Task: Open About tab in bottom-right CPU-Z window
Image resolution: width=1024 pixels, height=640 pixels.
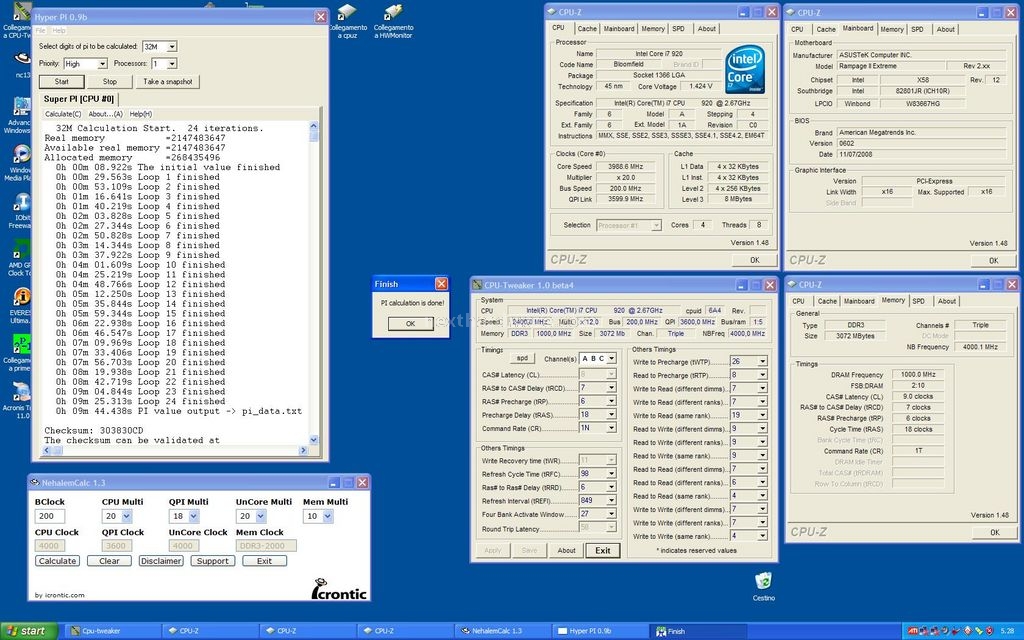Action: click(947, 301)
